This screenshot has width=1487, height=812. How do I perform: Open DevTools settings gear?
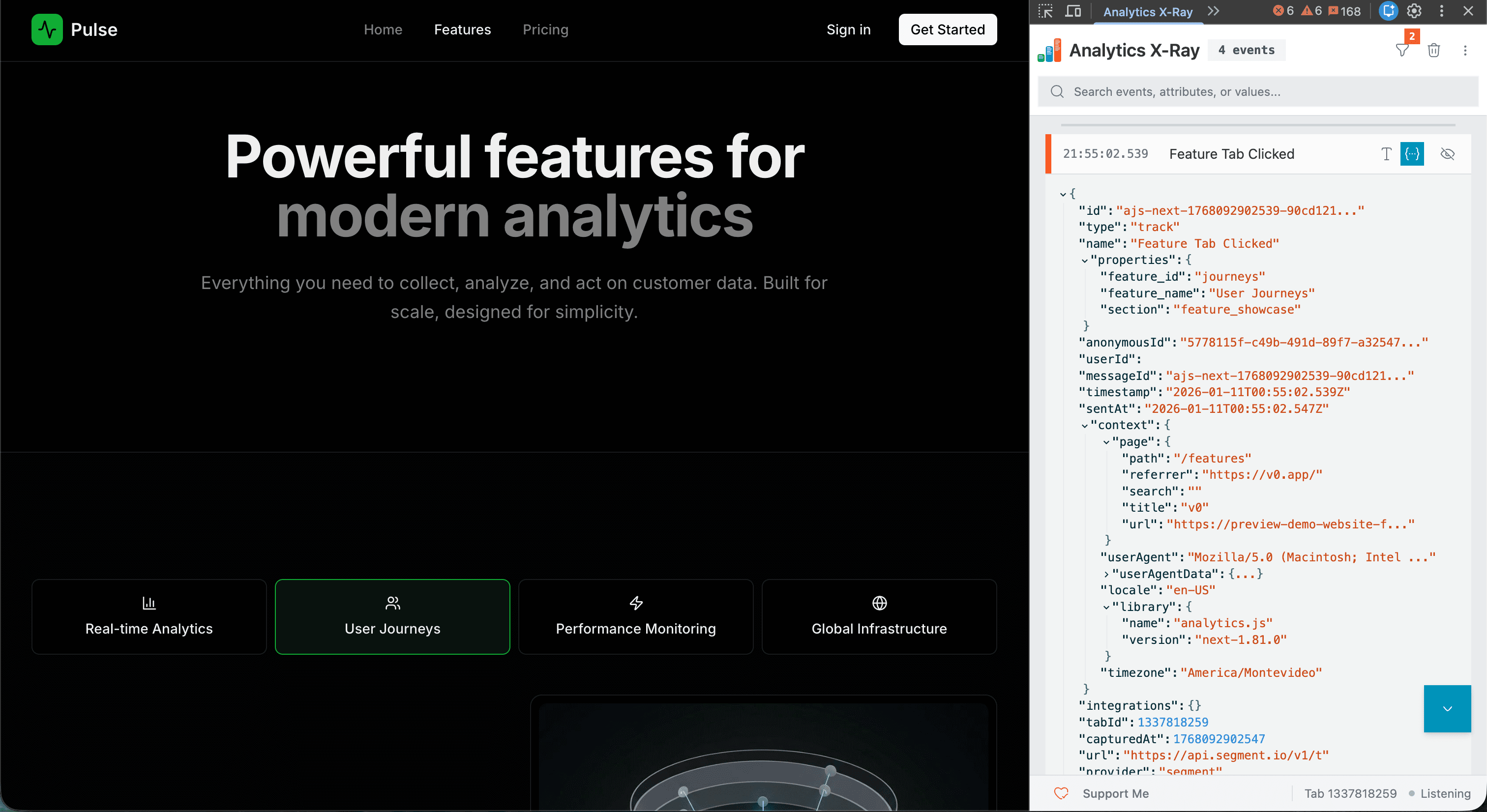pyautogui.click(x=1414, y=11)
